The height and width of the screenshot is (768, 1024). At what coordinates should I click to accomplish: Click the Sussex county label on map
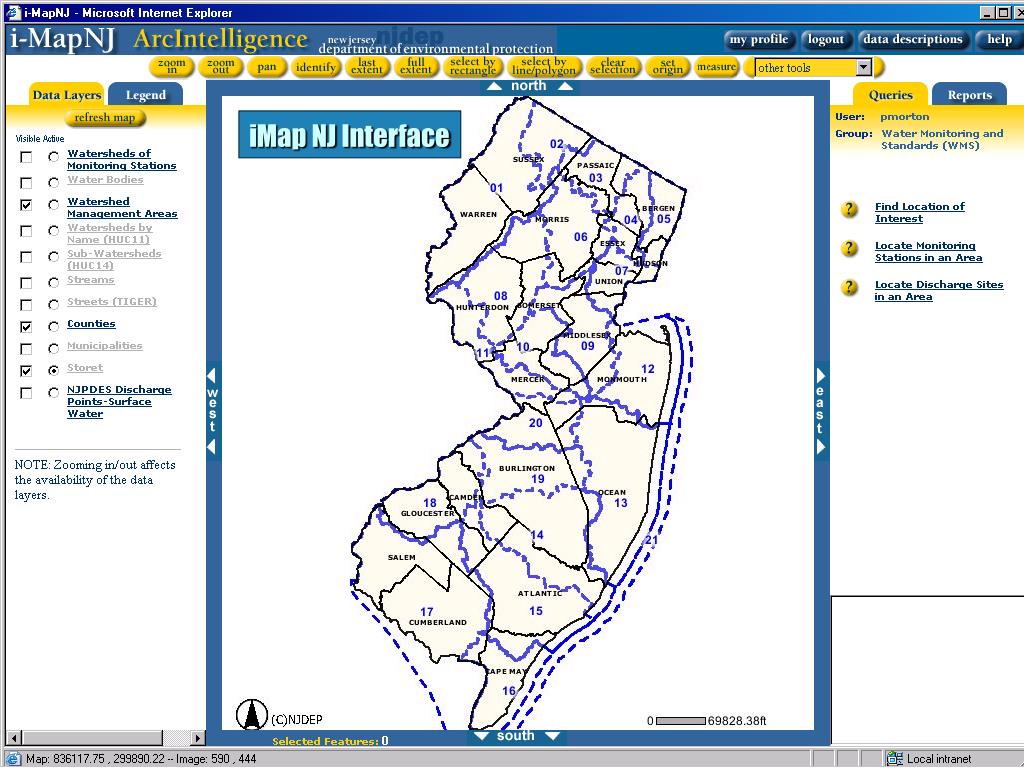pyautogui.click(x=528, y=159)
